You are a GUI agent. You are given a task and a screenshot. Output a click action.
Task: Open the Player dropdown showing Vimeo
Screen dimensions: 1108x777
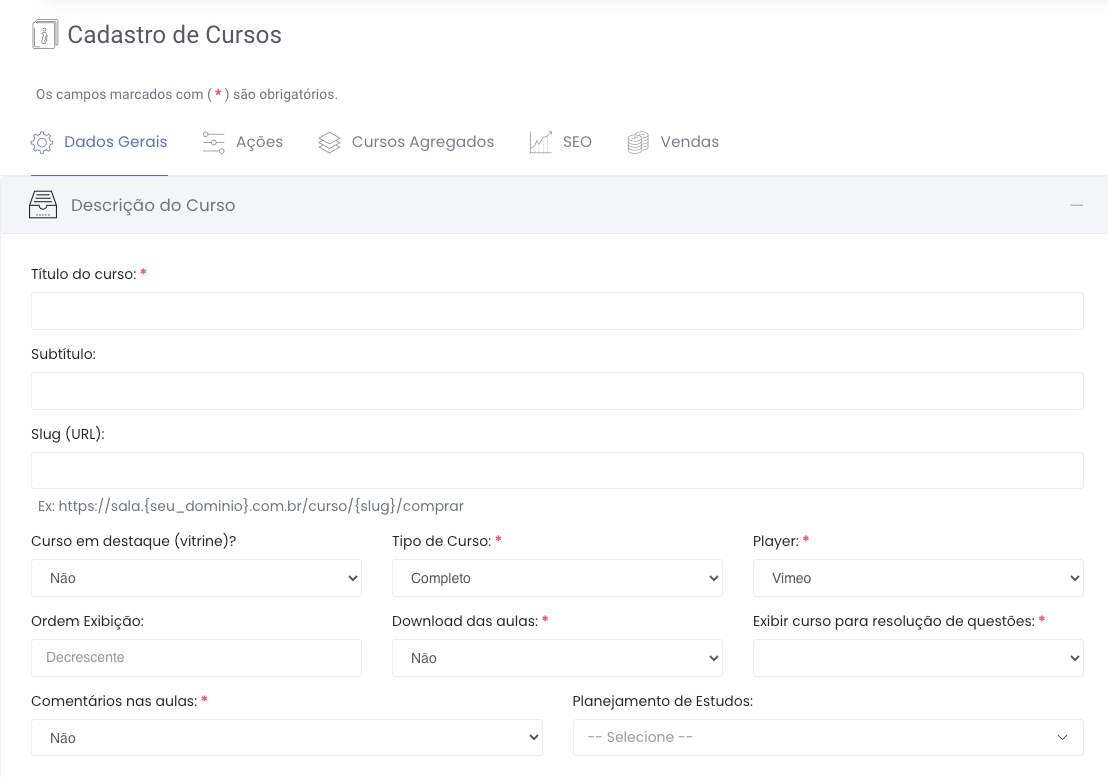[x=917, y=578]
